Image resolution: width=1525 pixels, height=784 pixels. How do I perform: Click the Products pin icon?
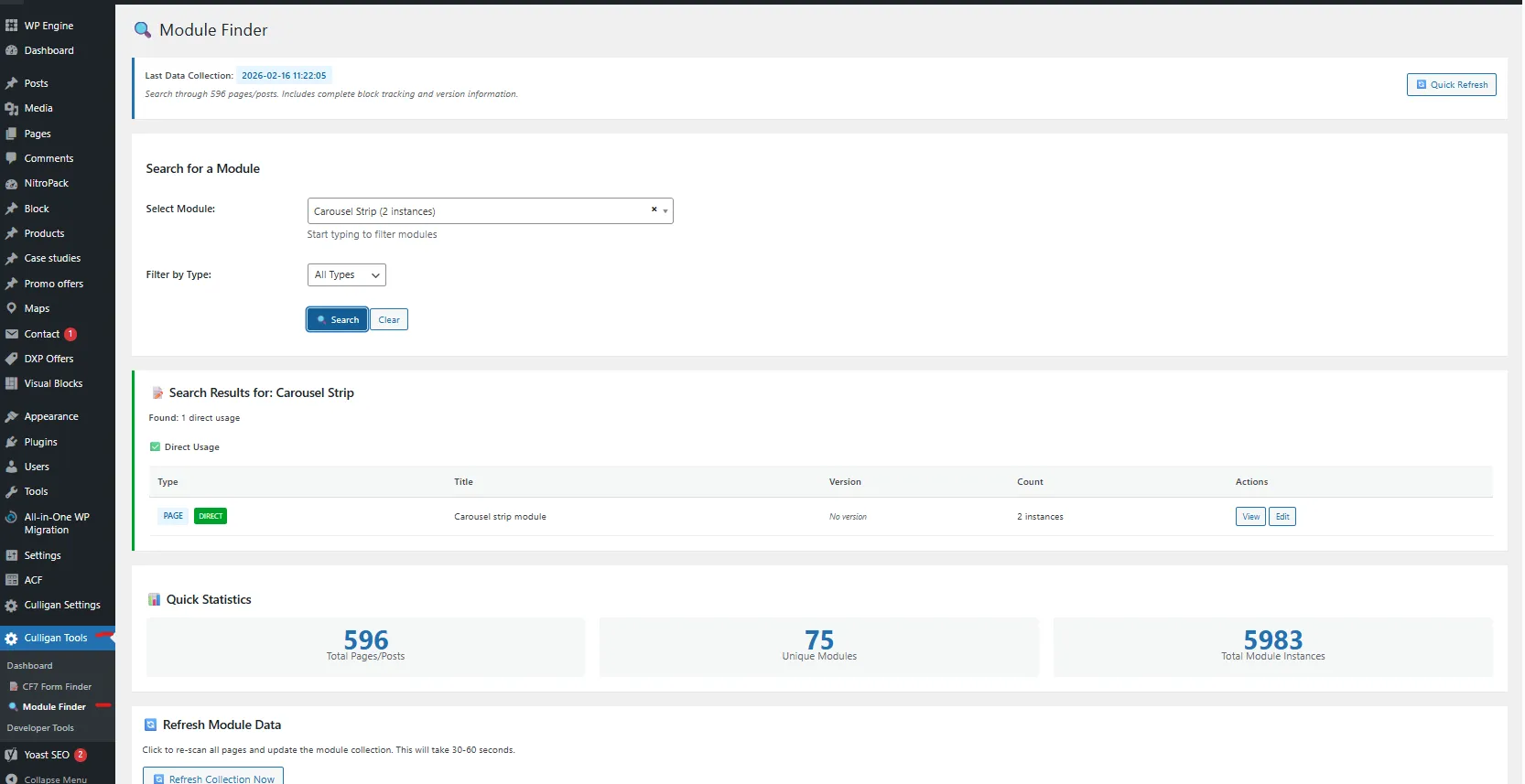tap(11, 233)
